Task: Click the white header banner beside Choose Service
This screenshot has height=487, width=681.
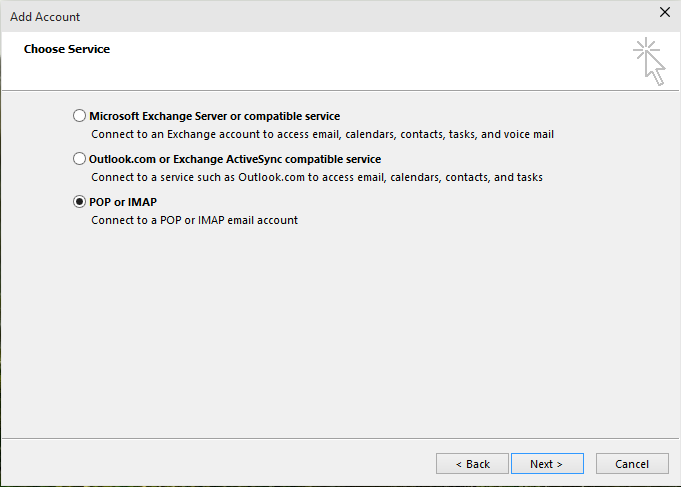Action: click(x=369, y=61)
